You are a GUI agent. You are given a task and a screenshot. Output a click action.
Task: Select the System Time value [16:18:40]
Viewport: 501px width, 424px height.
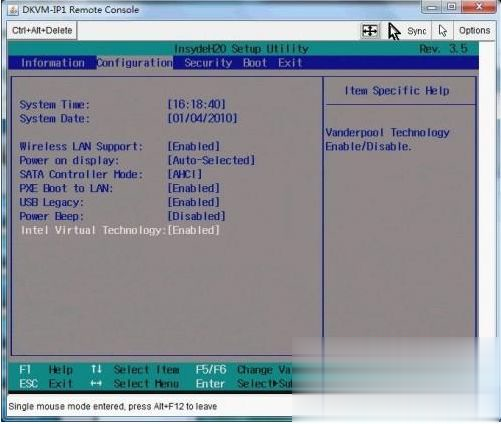click(x=197, y=104)
